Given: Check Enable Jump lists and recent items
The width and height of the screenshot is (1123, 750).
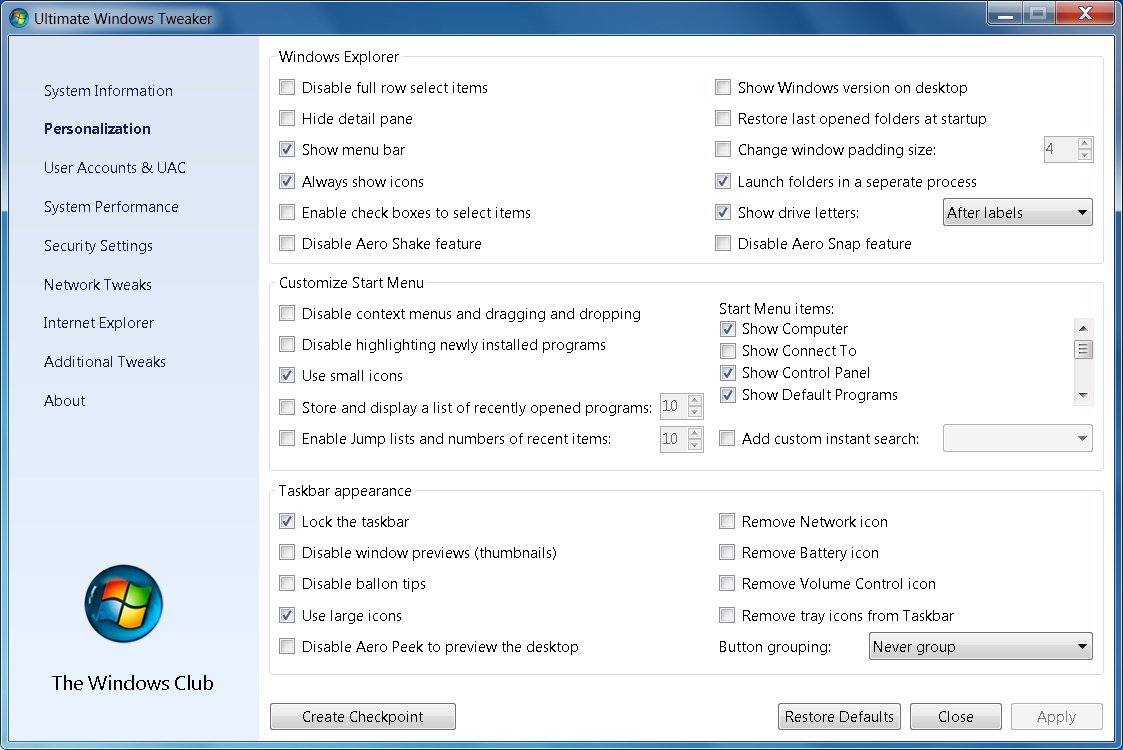Looking at the screenshot, I should 286,438.
